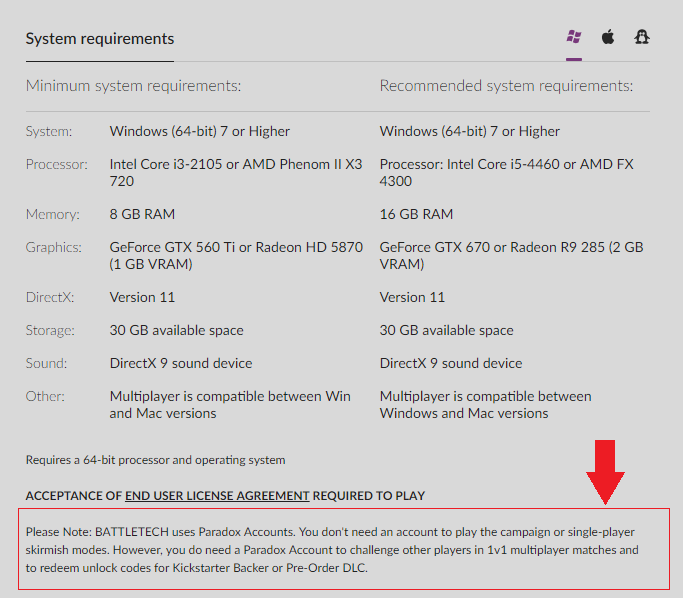Open the END USER LICENSE AGREEMENT link
Viewport: 683px width, 598px height.
click(x=217, y=496)
